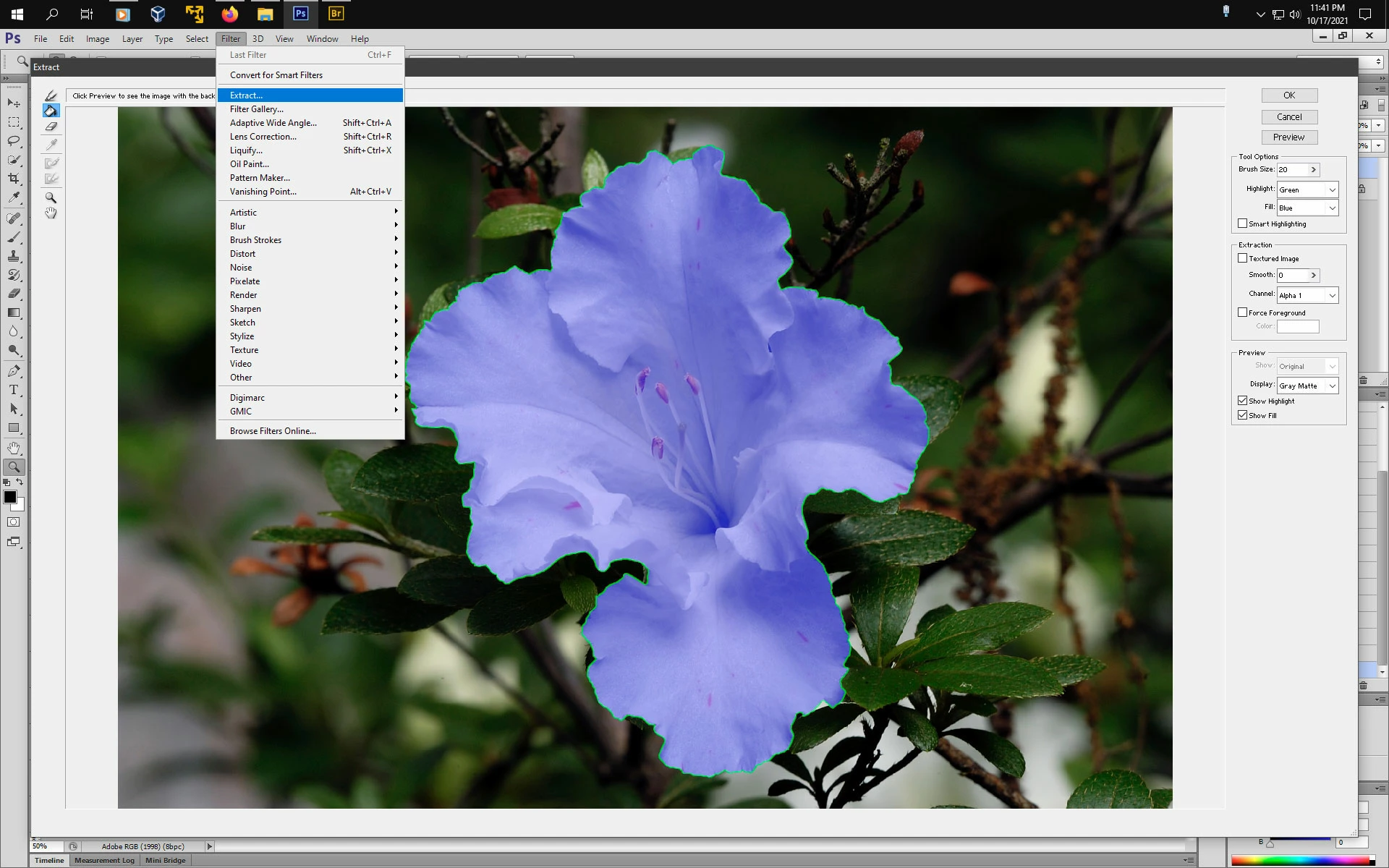1389x868 pixels.
Task: Select the Fill bucket tool in Extract
Action: pyautogui.click(x=51, y=111)
